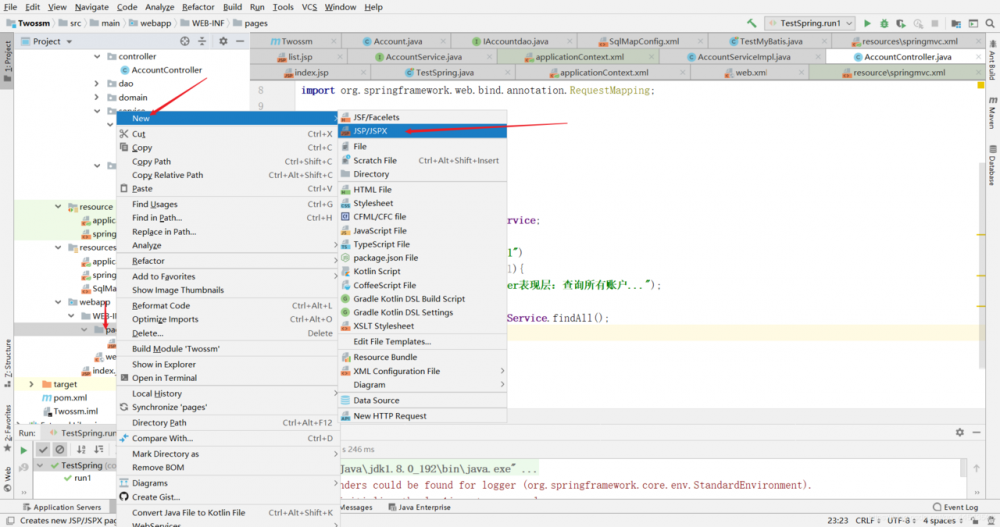Click the green Run button in toolbar
Viewport: 1000px width, 527px height.
(867, 23)
